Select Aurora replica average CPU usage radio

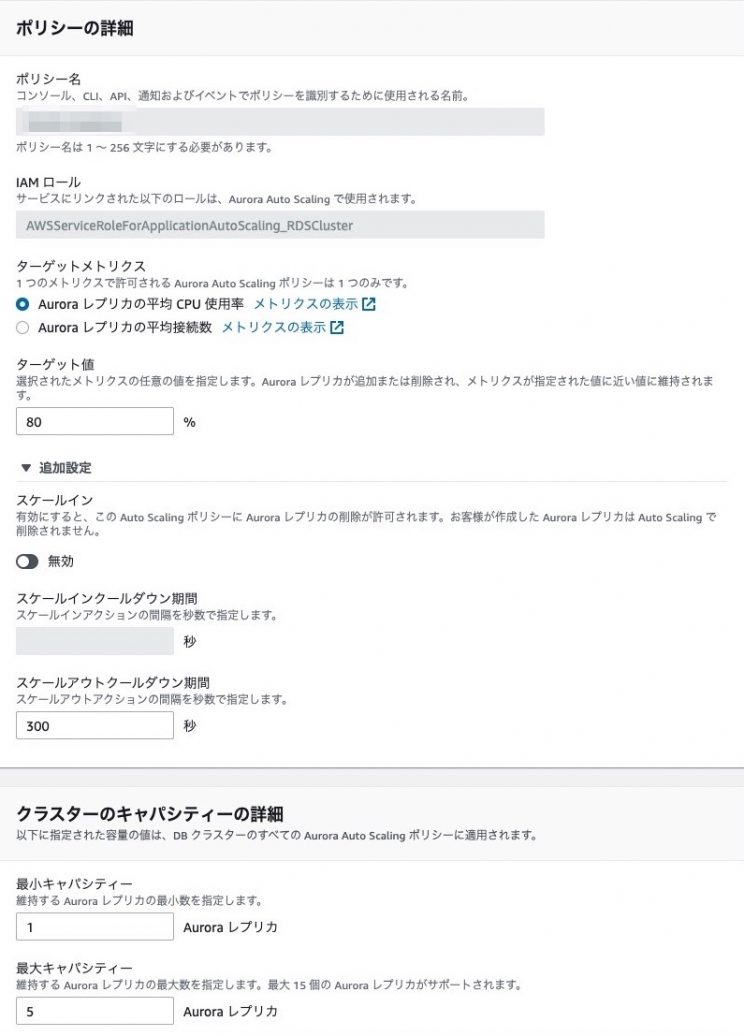click(23, 304)
